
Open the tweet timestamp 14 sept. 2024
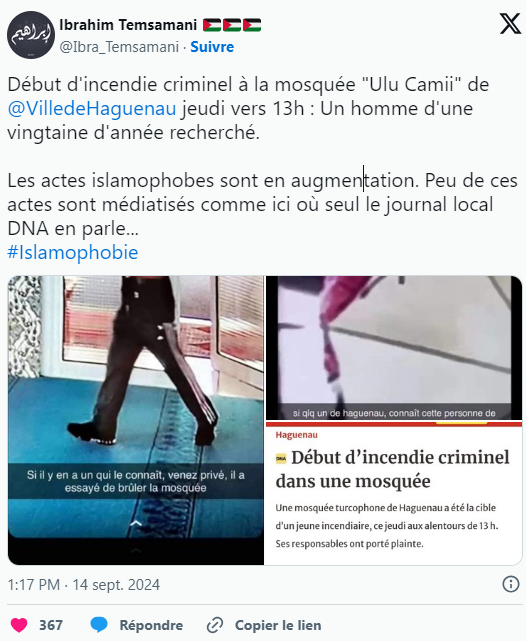pos(84,585)
